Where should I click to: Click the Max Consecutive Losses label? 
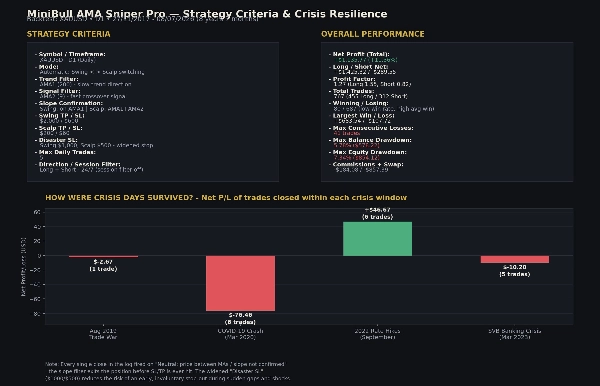pyautogui.click(x=373, y=128)
